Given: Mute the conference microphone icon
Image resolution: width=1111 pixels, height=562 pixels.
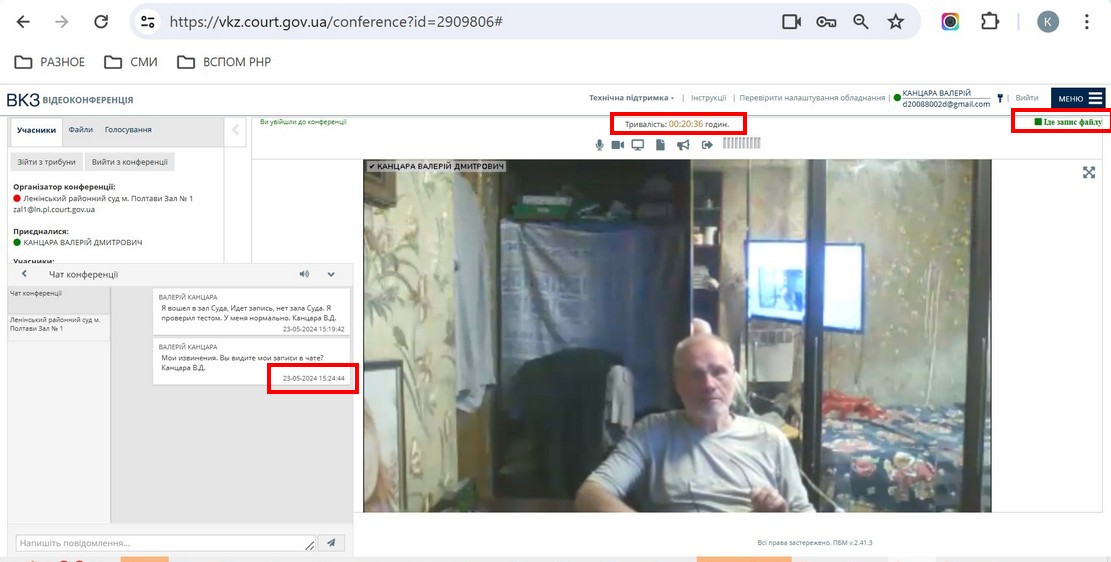Looking at the screenshot, I should click(599, 145).
